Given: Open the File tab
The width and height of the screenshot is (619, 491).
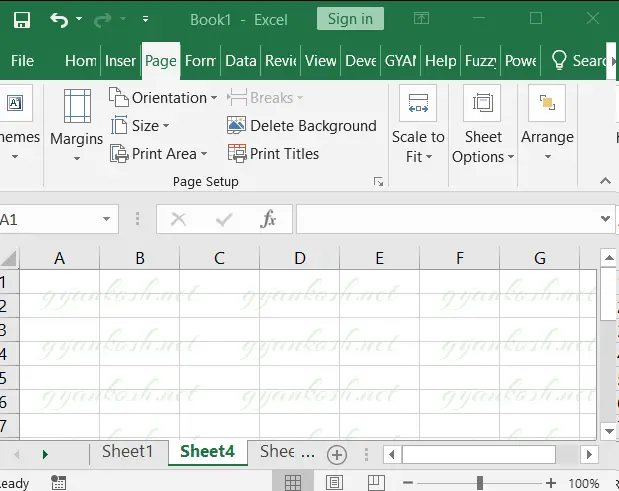Looking at the screenshot, I should [x=22, y=61].
